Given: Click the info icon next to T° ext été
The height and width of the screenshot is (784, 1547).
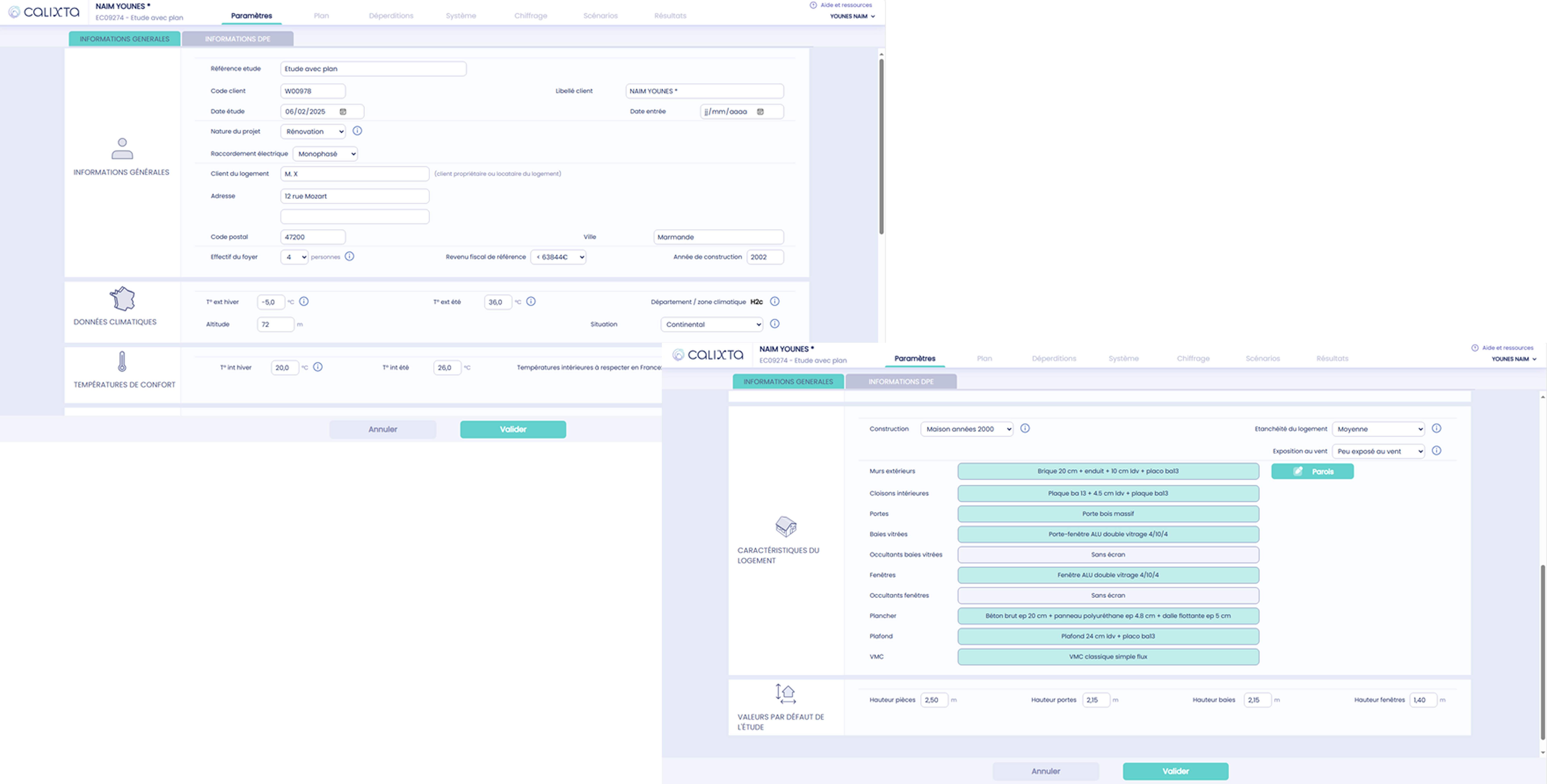Looking at the screenshot, I should (x=531, y=301).
